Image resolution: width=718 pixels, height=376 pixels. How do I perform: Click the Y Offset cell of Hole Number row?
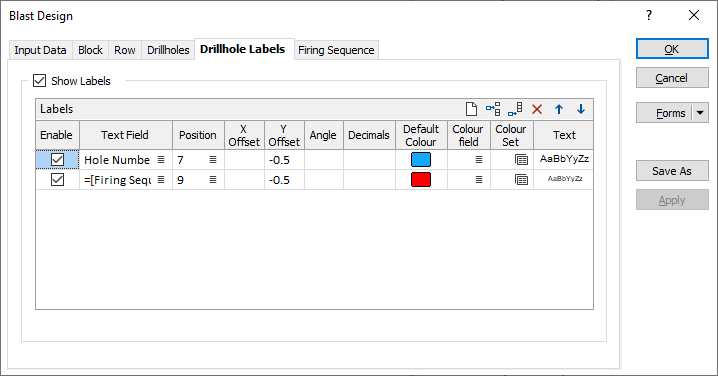coord(284,160)
